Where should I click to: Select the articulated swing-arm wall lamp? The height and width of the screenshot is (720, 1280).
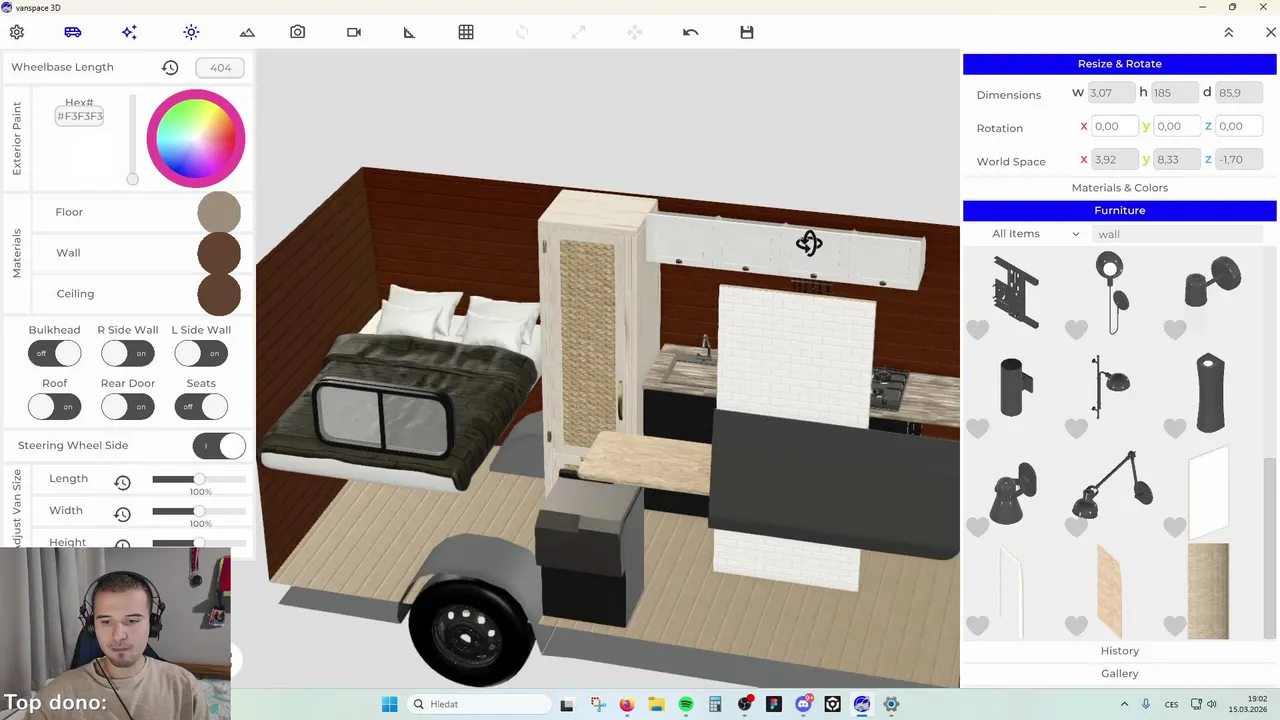(1112, 486)
